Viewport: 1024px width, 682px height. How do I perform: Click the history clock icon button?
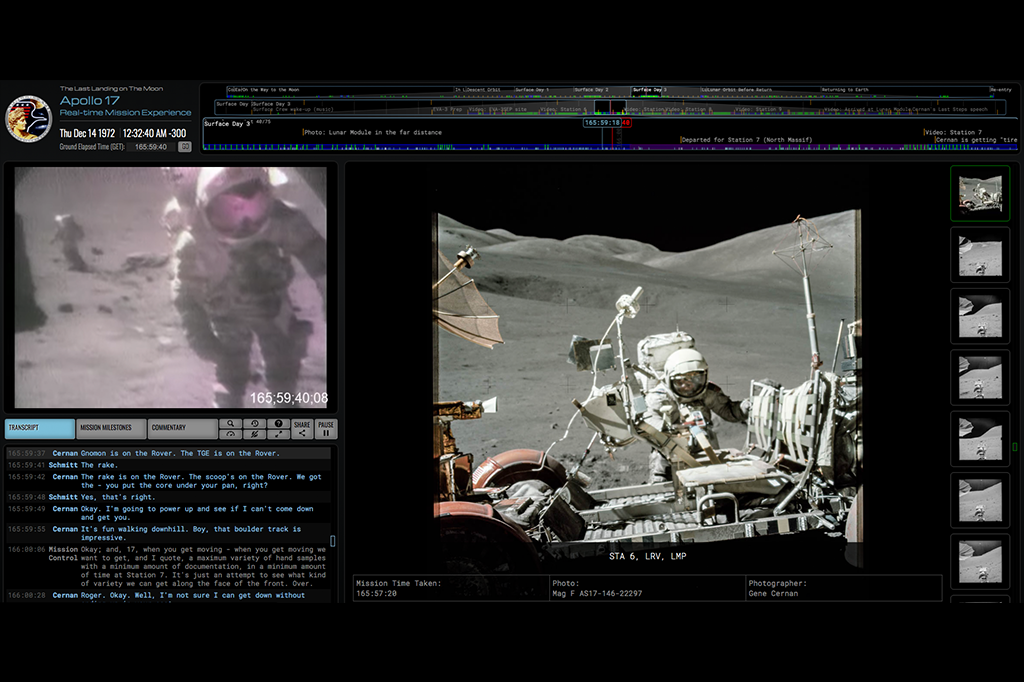point(255,424)
